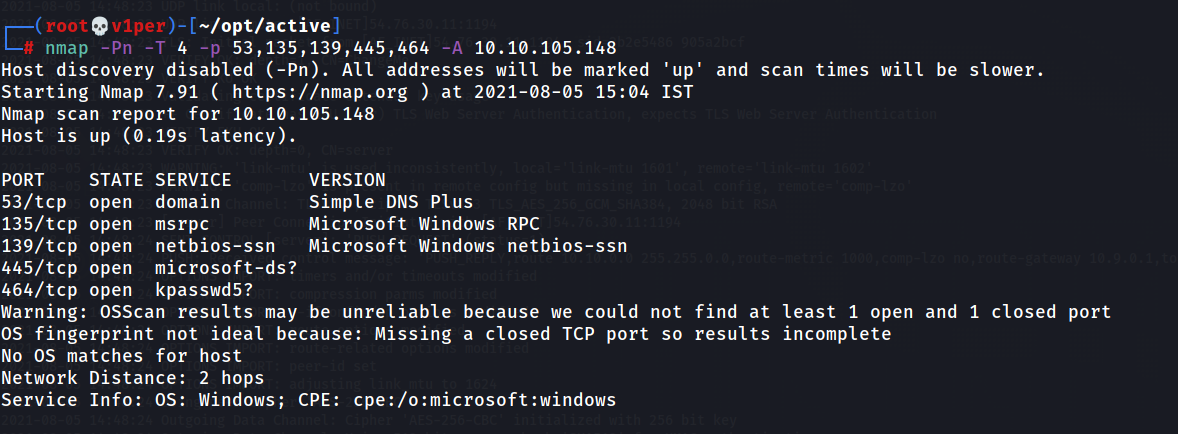Click the nmap command word
This screenshot has height=434, width=1178.
tap(67, 49)
